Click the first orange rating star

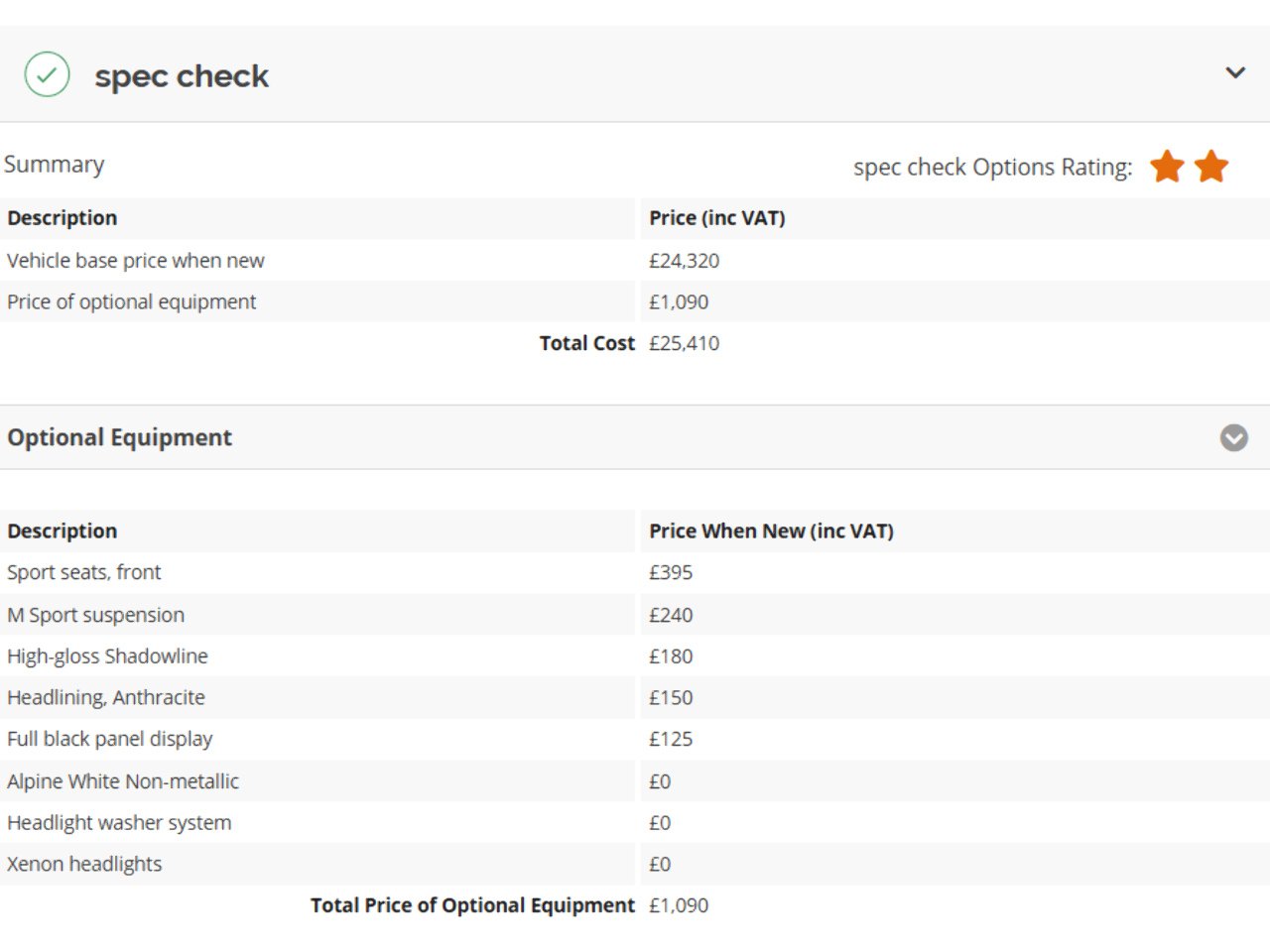click(x=1167, y=167)
